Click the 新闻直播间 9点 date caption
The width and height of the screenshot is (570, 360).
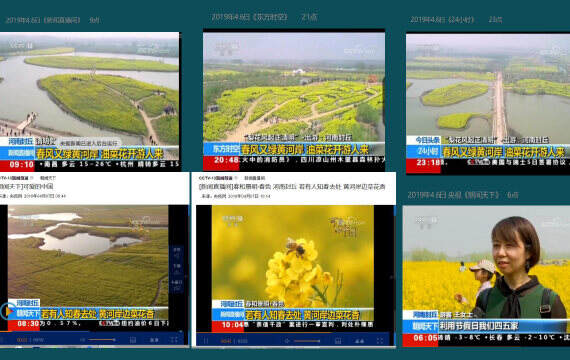[53, 20]
